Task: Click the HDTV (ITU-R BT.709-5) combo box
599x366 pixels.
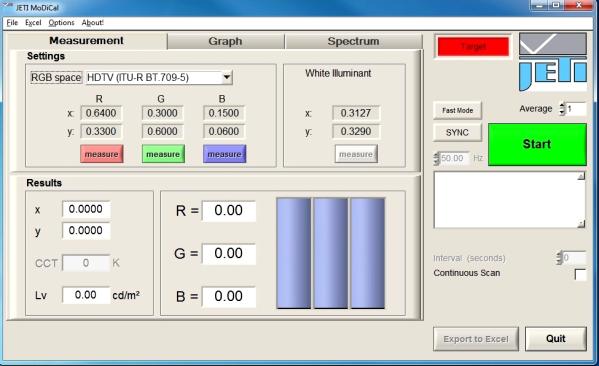Action: point(159,78)
